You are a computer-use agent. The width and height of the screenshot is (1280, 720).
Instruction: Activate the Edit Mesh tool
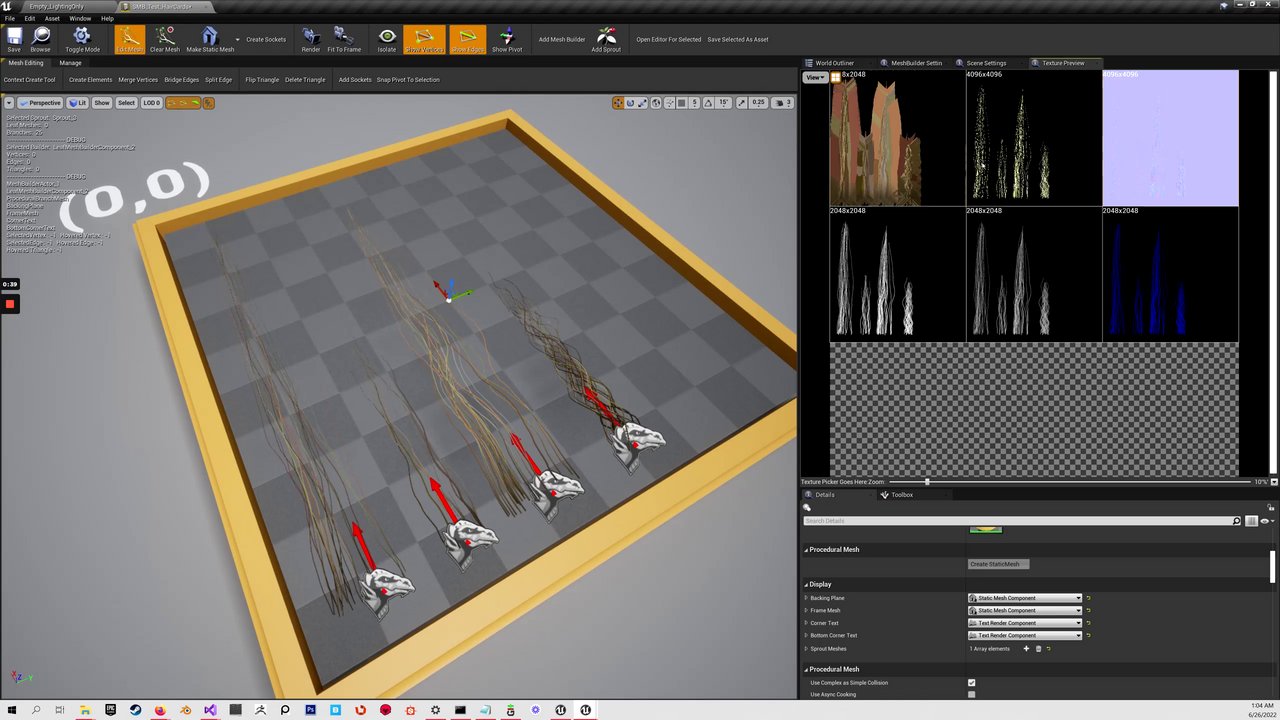click(x=129, y=39)
